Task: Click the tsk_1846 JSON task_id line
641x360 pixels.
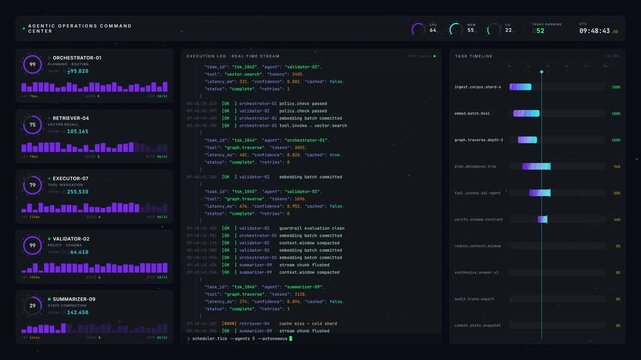Action: pyautogui.click(x=264, y=287)
